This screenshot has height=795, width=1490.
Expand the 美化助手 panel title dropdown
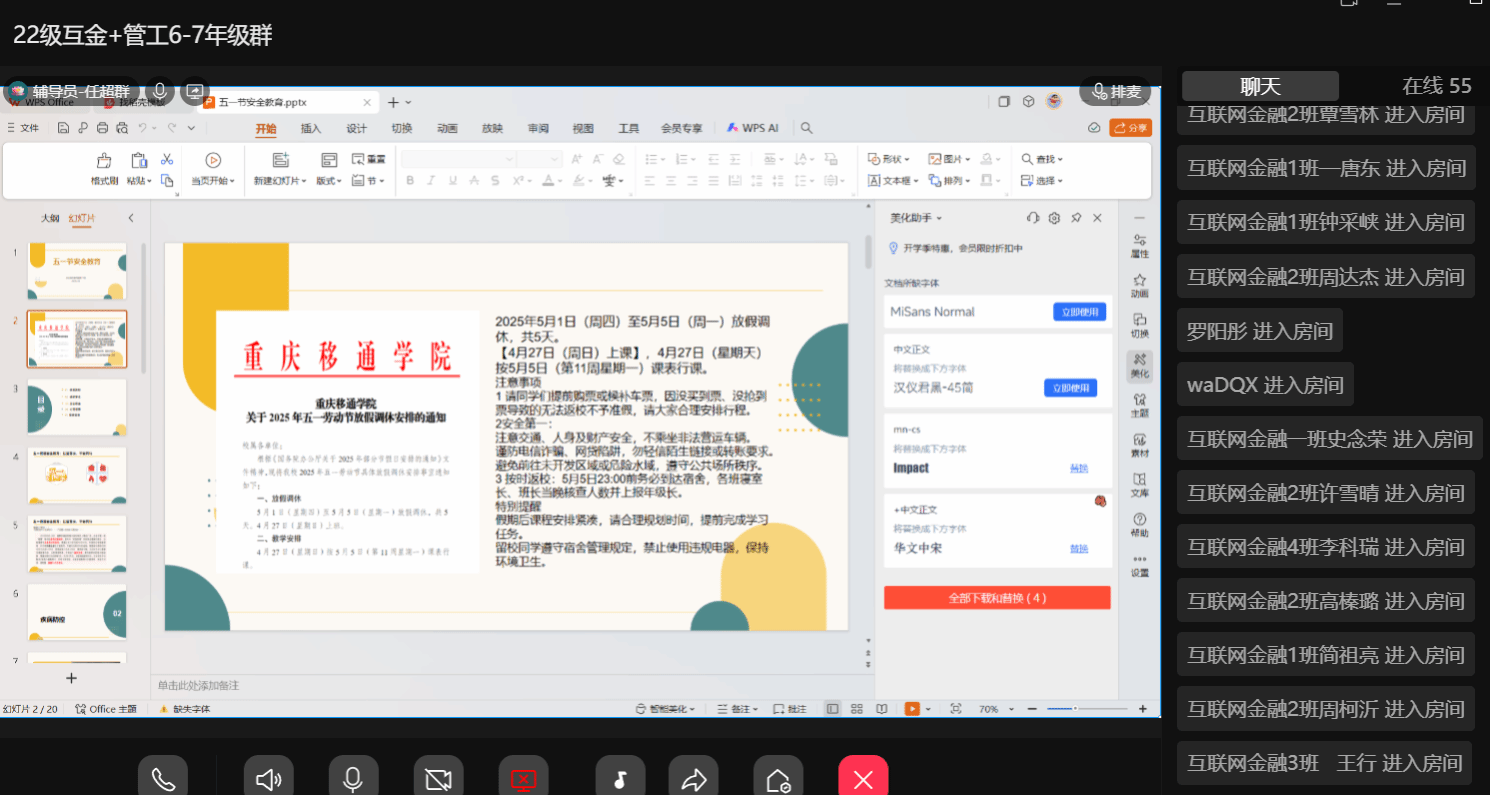coord(917,218)
